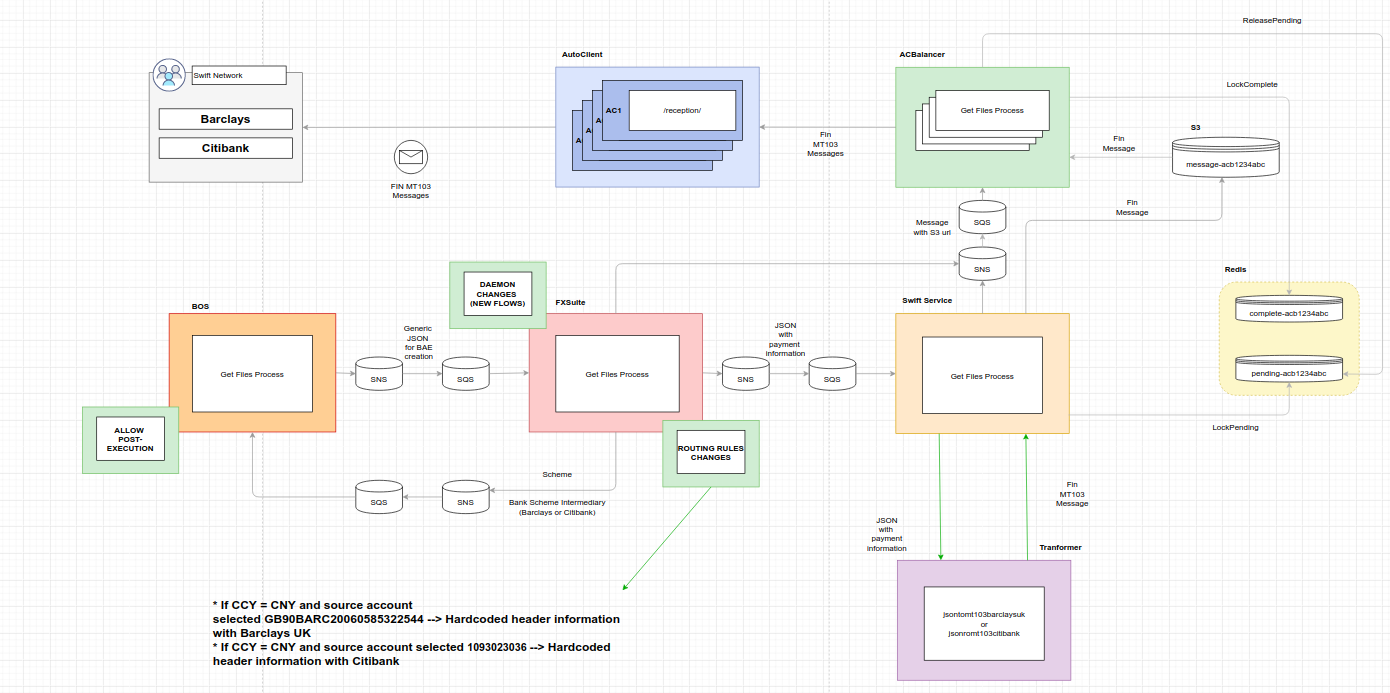Image resolution: width=1390 pixels, height=693 pixels.
Task: Click the ALLOW POST-EXECUTION note box
Action: 130,440
